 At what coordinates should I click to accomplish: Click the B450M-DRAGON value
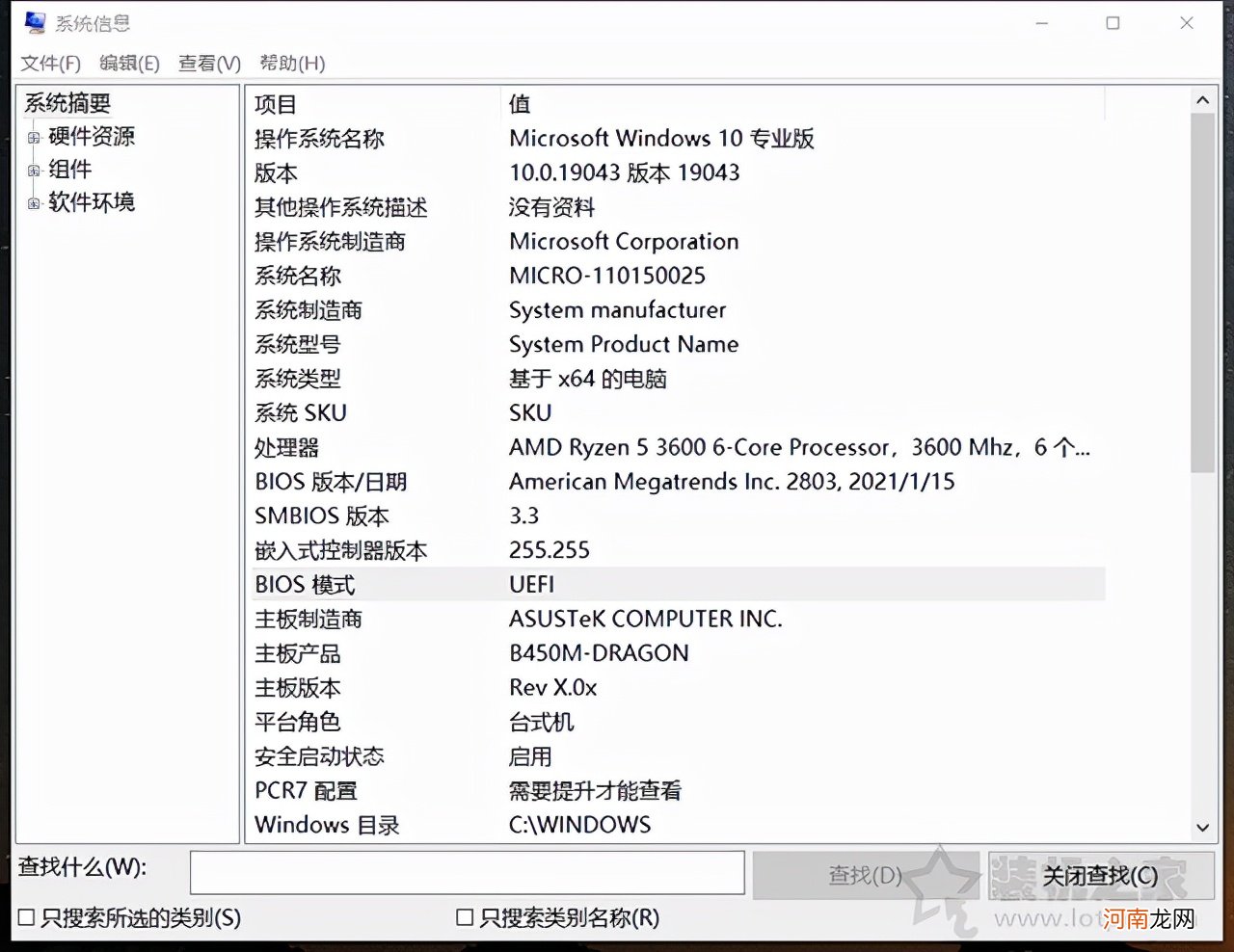pos(599,653)
